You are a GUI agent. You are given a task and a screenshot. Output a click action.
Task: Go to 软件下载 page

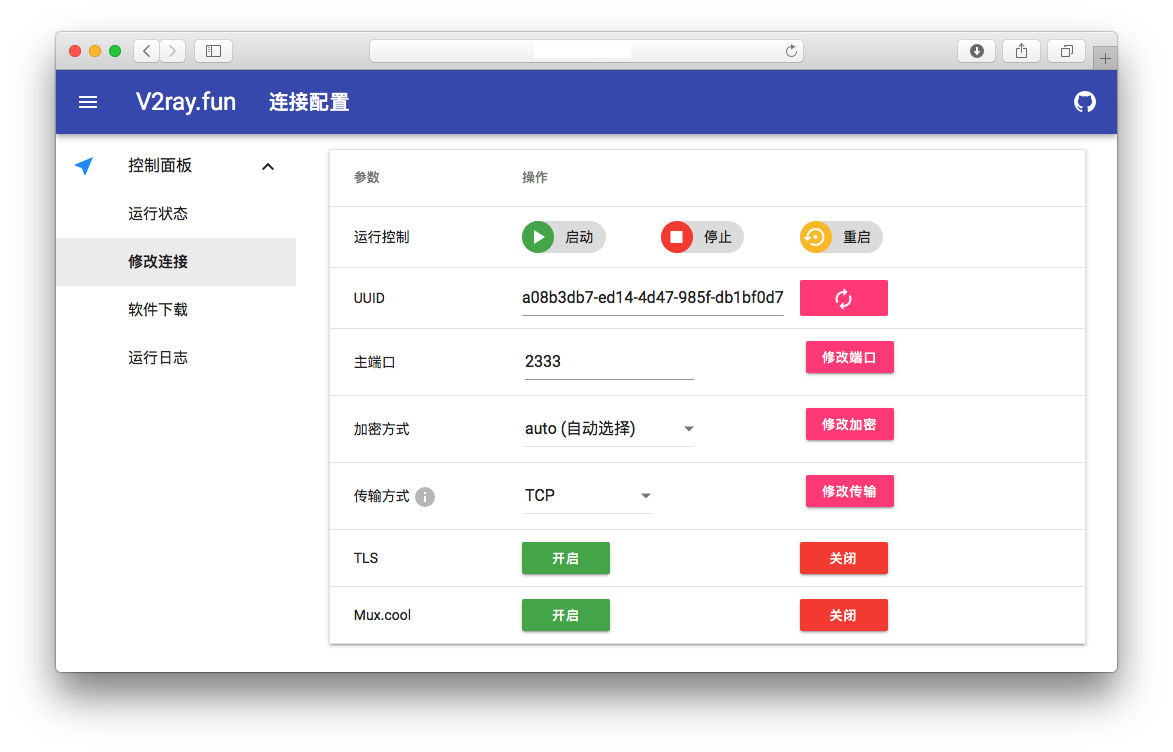tap(158, 310)
